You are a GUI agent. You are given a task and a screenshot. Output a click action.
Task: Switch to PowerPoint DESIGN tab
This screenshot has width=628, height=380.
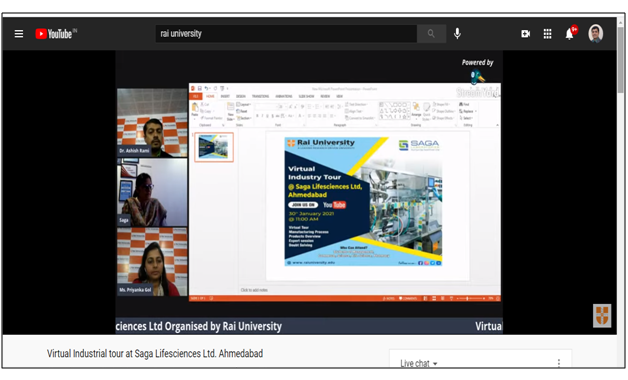(x=241, y=96)
